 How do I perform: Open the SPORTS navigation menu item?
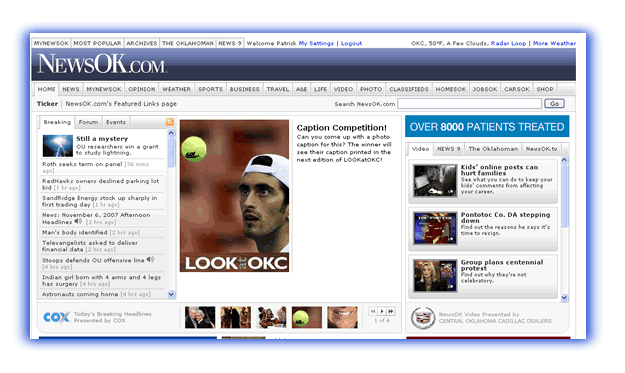pos(210,89)
